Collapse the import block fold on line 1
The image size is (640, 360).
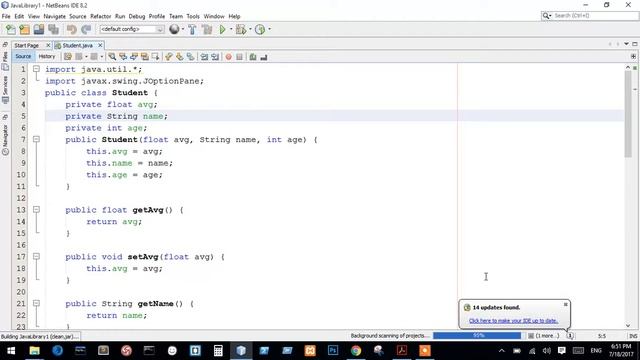36,69
